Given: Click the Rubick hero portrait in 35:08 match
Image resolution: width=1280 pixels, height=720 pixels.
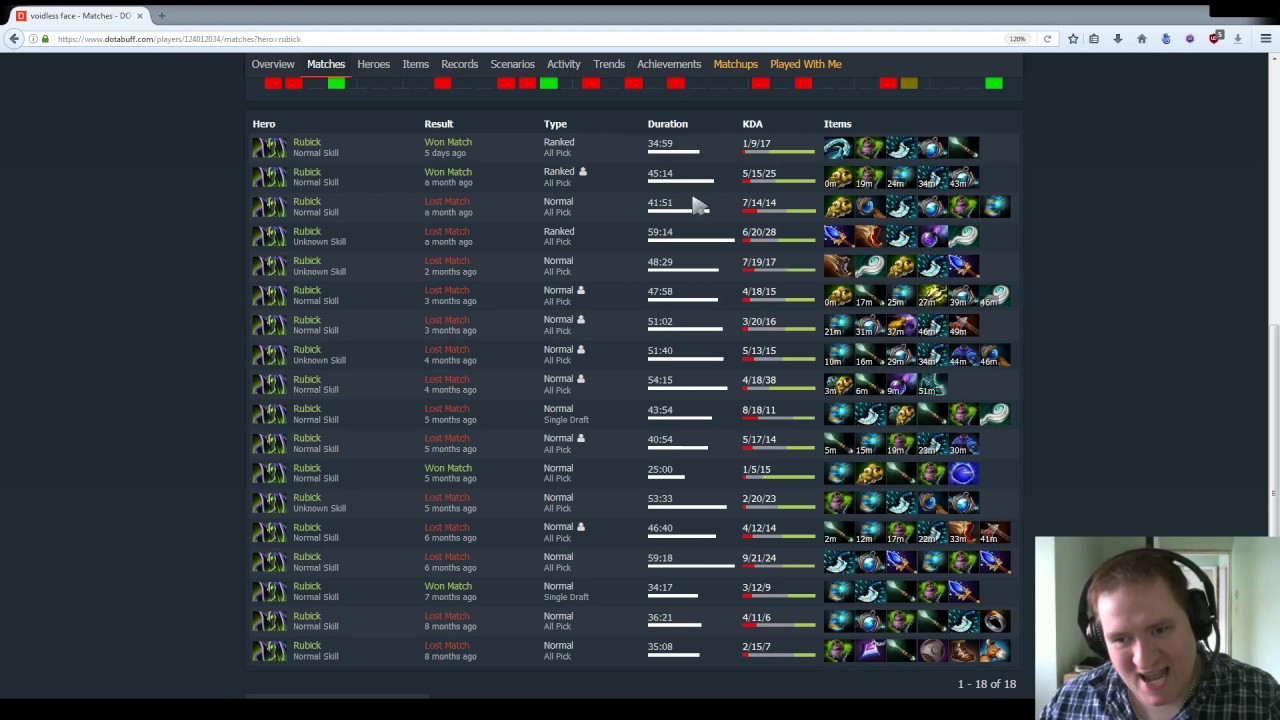Looking at the screenshot, I should pyautogui.click(x=269, y=651).
